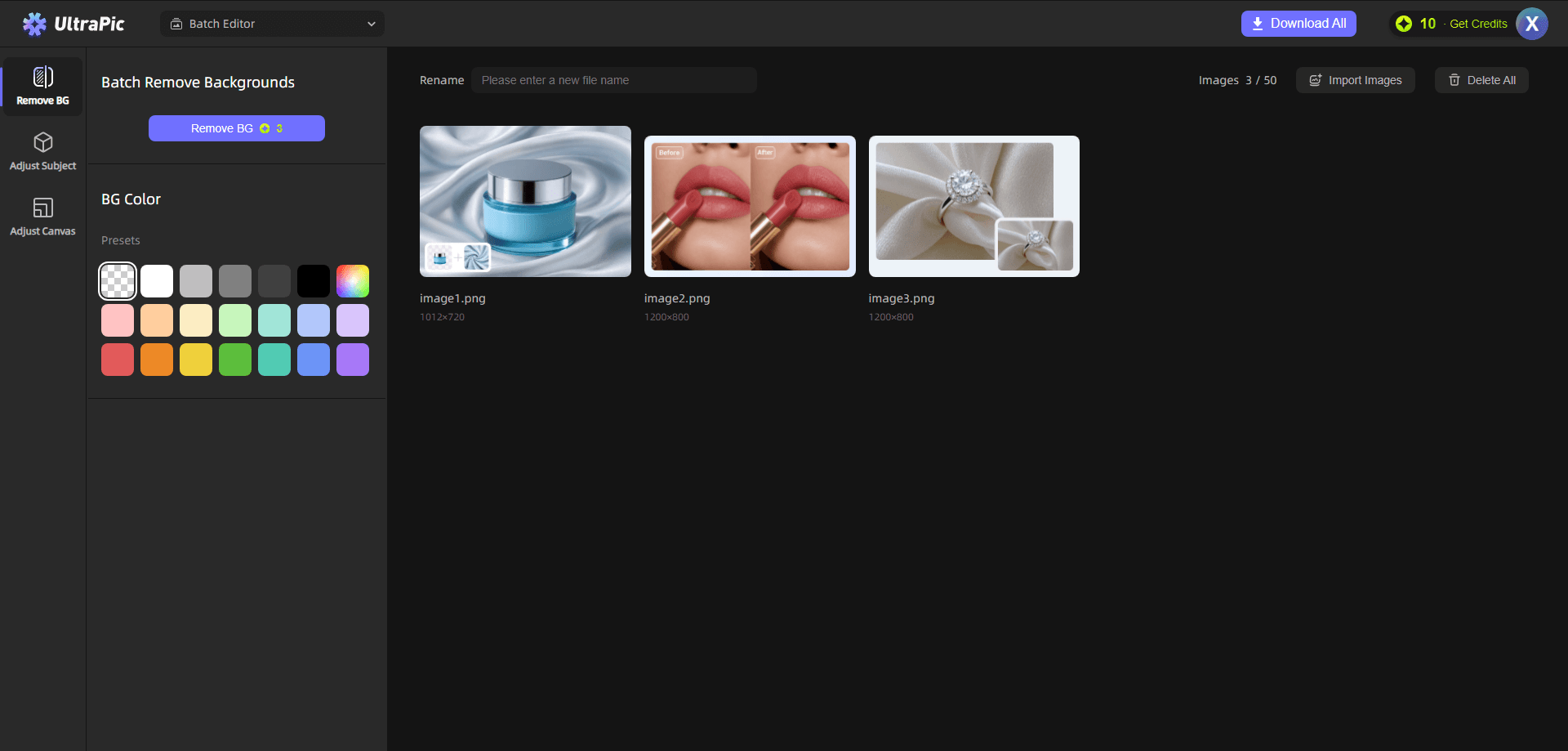Click the image1.png file name

coord(452,298)
